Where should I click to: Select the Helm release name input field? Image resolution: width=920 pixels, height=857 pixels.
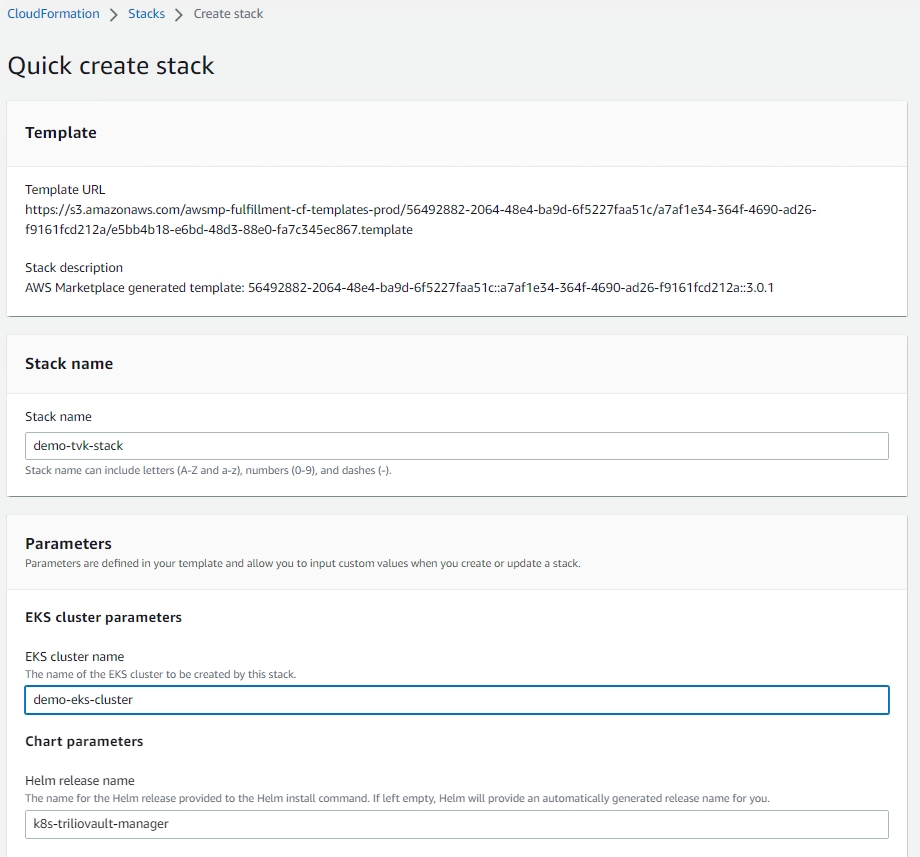click(x=456, y=824)
